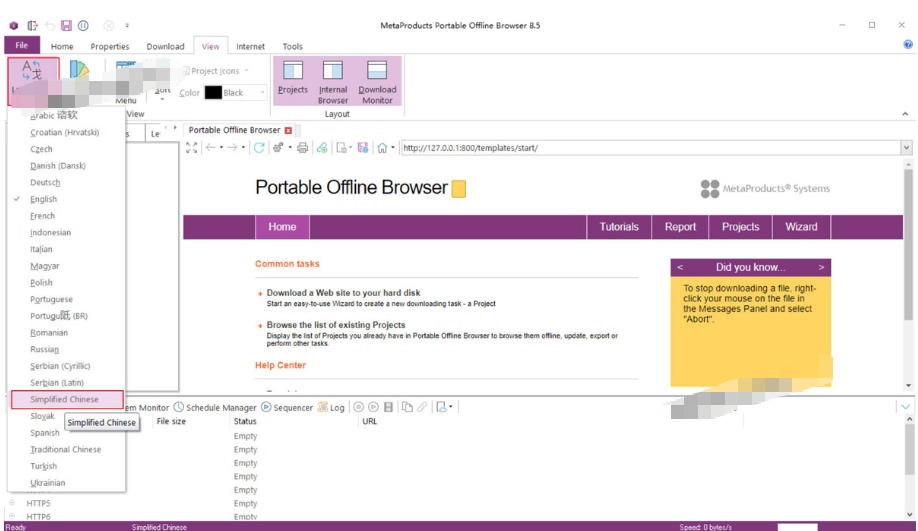Switch to the Download ribbon tab
Screen dimensions: 918x531
165,46
